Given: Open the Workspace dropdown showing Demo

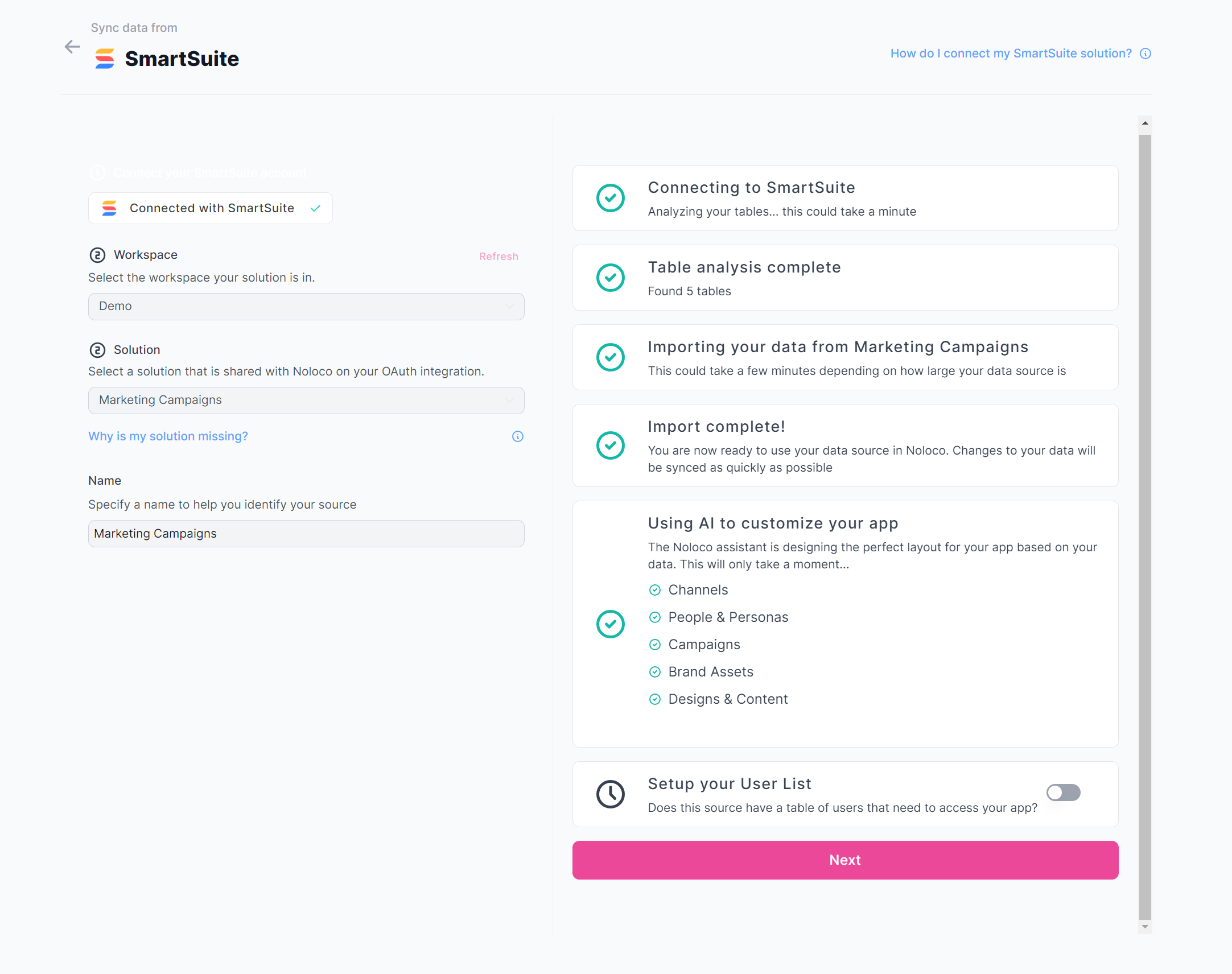Looking at the screenshot, I should (x=306, y=306).
